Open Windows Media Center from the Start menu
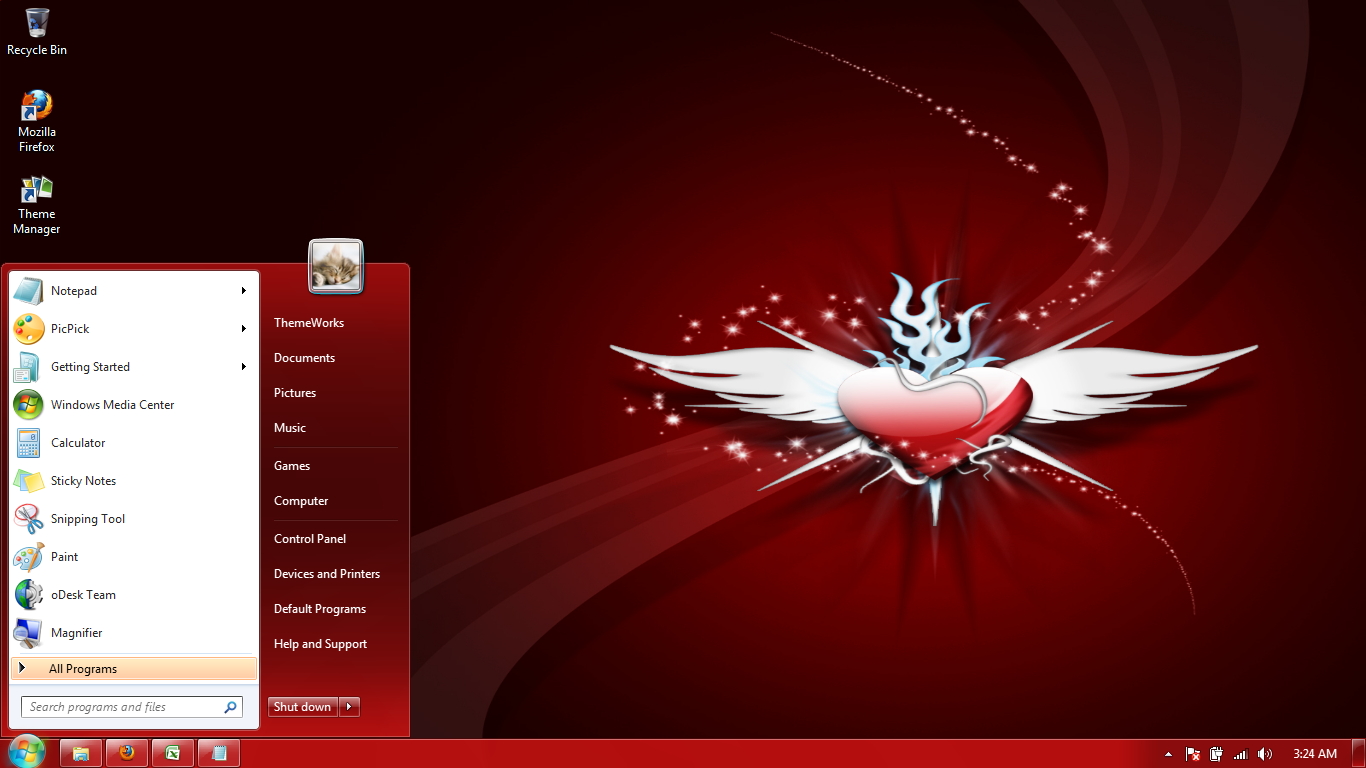Image resolution: width=1366 pixels, height=768 pixels. [x=110, y=404]
